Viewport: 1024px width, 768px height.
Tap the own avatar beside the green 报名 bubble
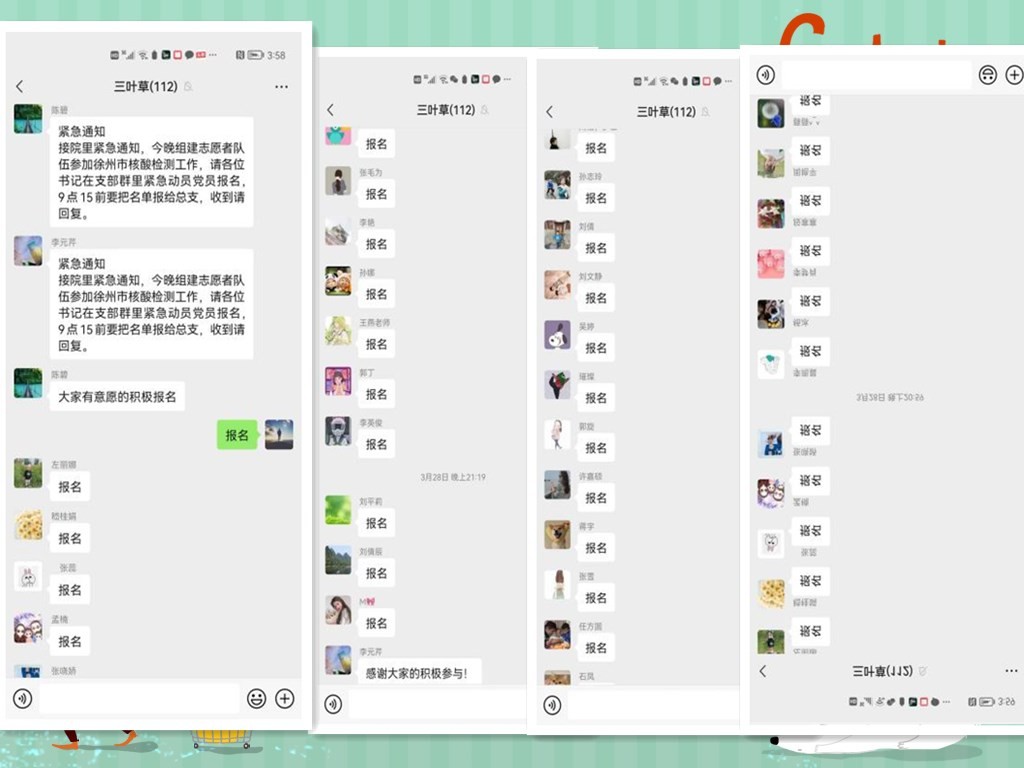point(279,434)
